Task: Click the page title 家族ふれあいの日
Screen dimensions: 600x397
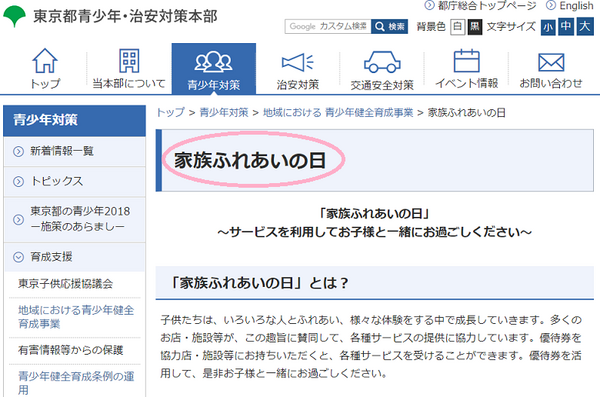Action: click(250, 160)
